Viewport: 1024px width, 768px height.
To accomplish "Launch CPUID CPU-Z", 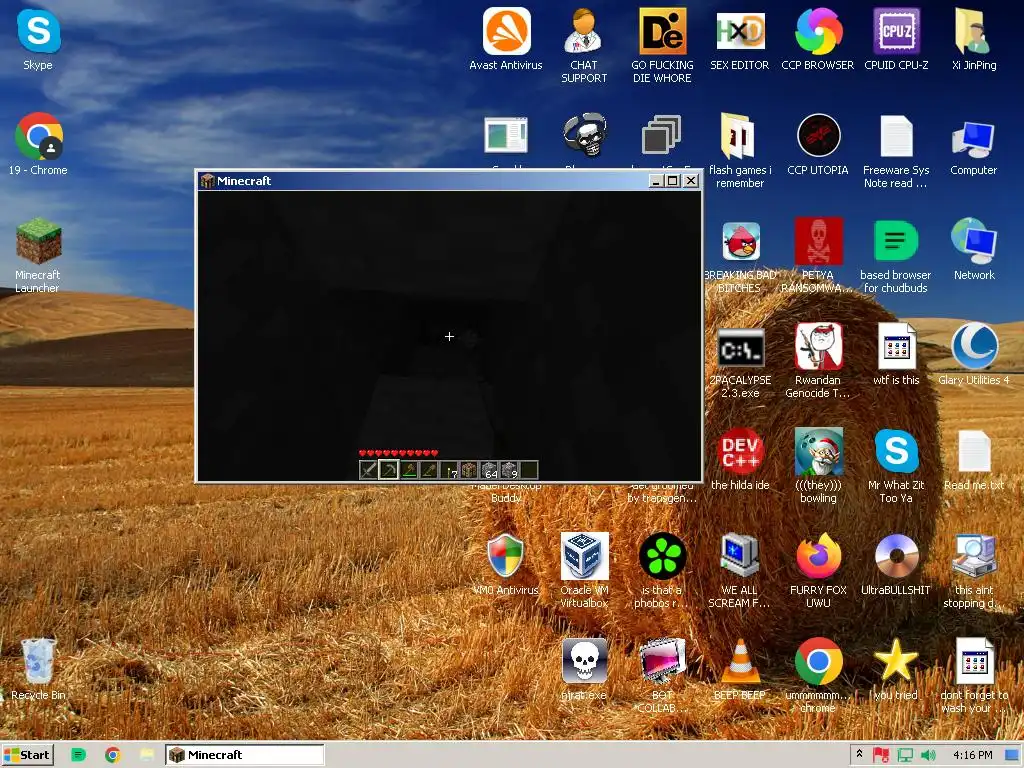I will click(x=896, y=39).
